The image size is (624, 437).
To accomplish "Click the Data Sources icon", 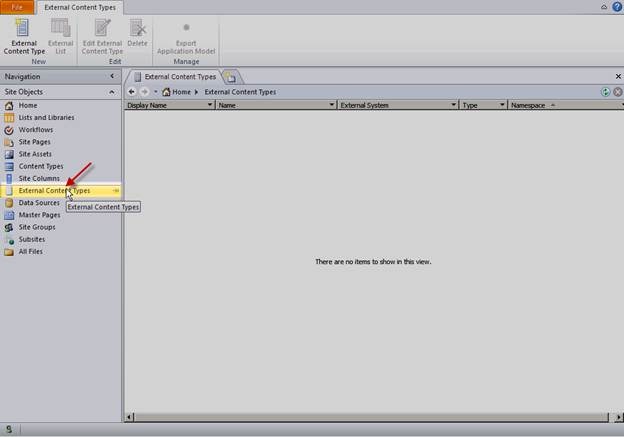I will pos(9,203).
